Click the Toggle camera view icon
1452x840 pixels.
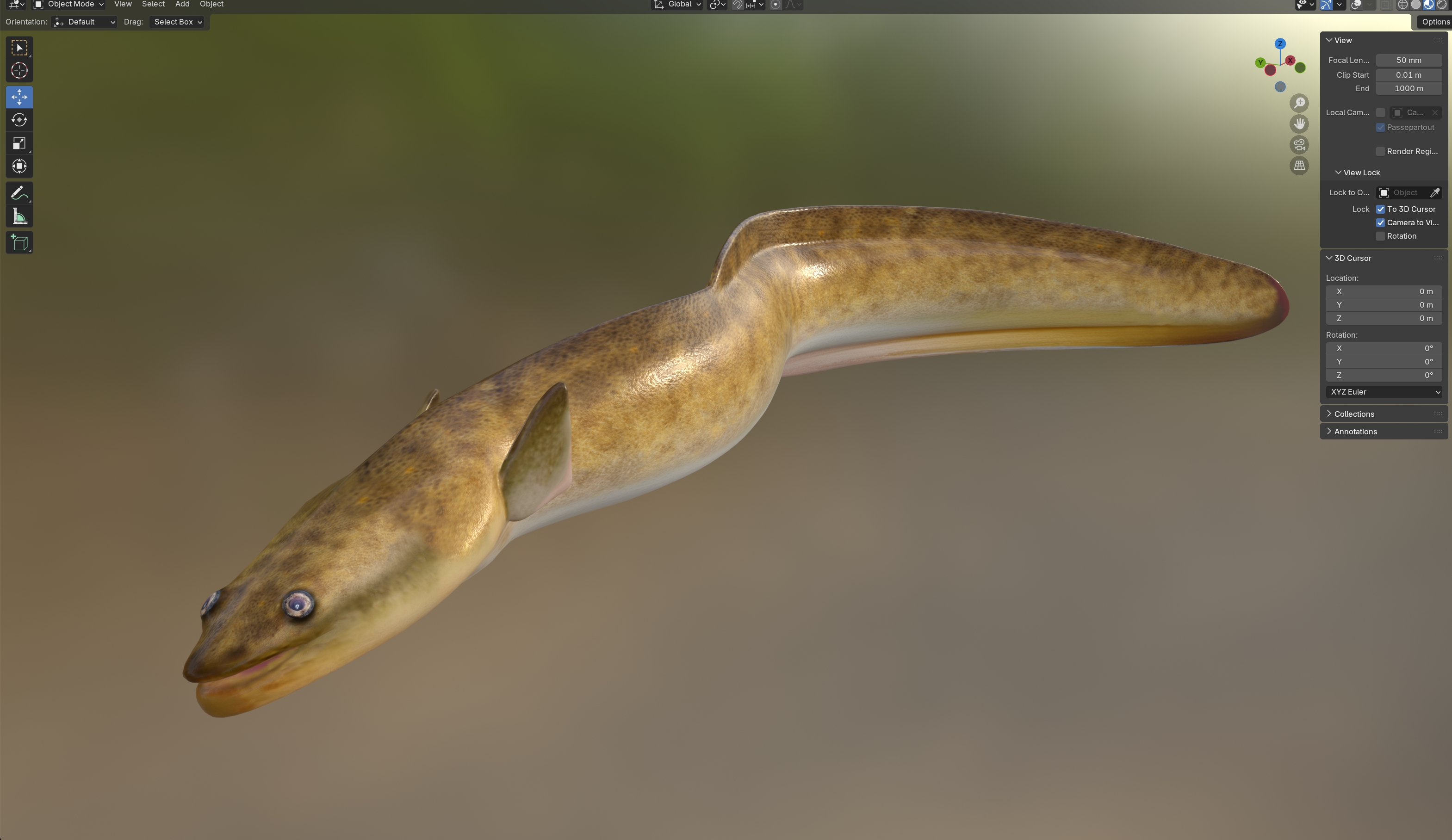pos(1299,145)
